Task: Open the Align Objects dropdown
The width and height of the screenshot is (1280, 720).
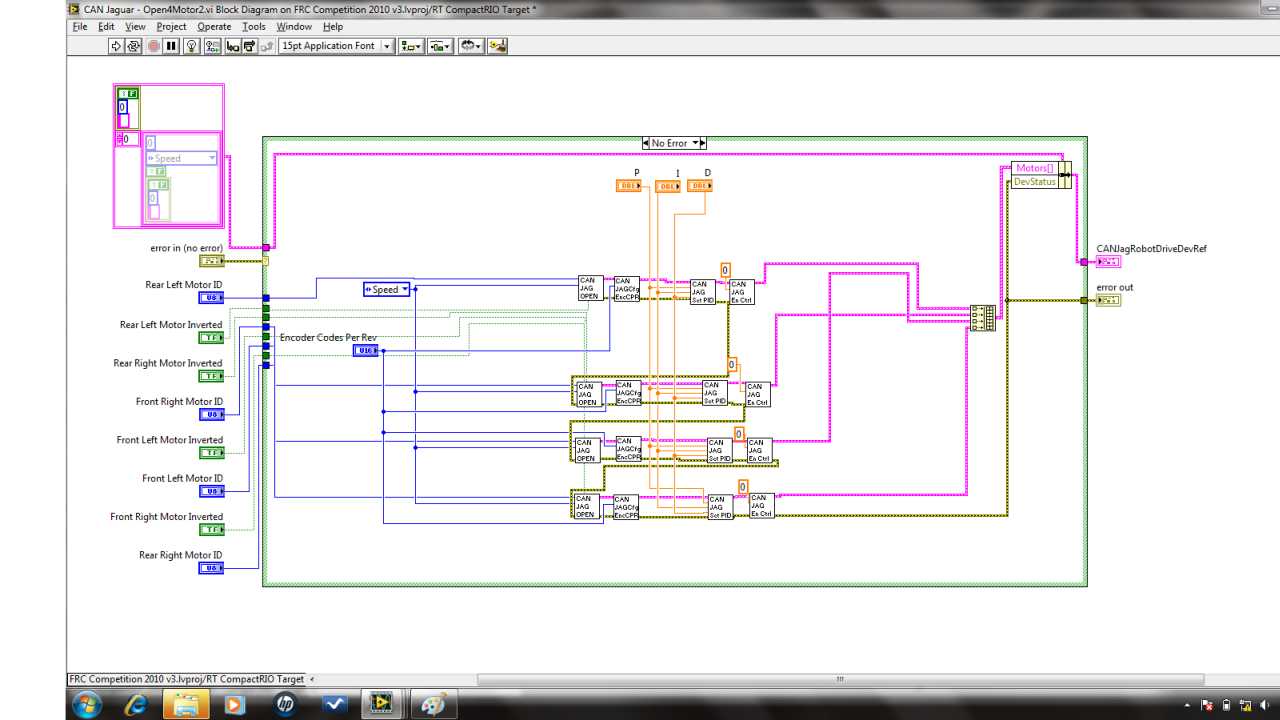Action: [411, 46]
